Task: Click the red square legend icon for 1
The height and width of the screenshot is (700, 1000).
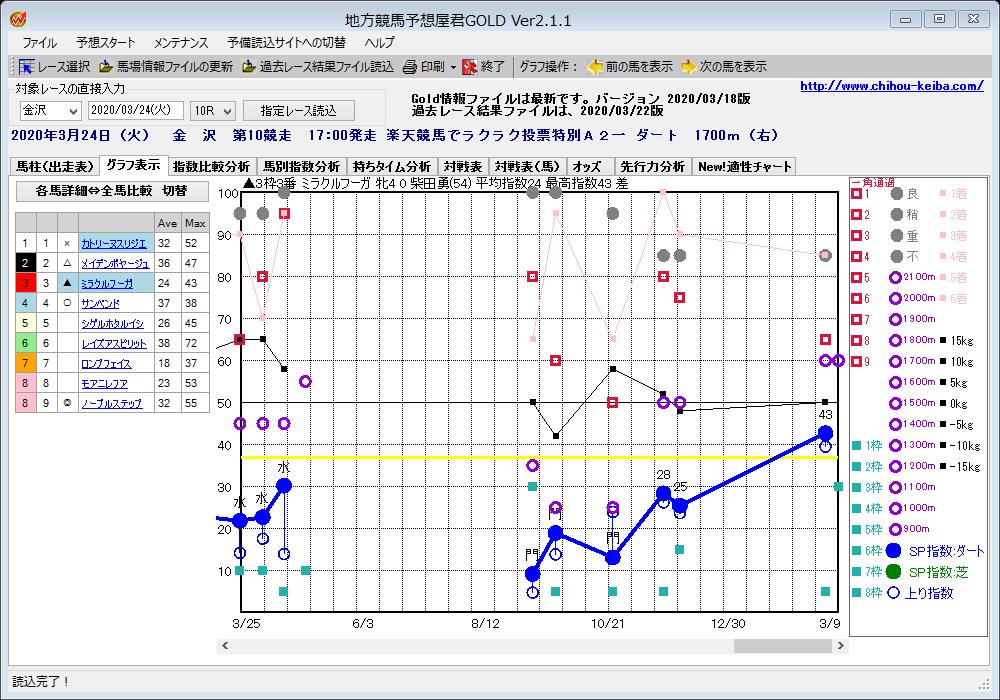Action: [857, 194]
